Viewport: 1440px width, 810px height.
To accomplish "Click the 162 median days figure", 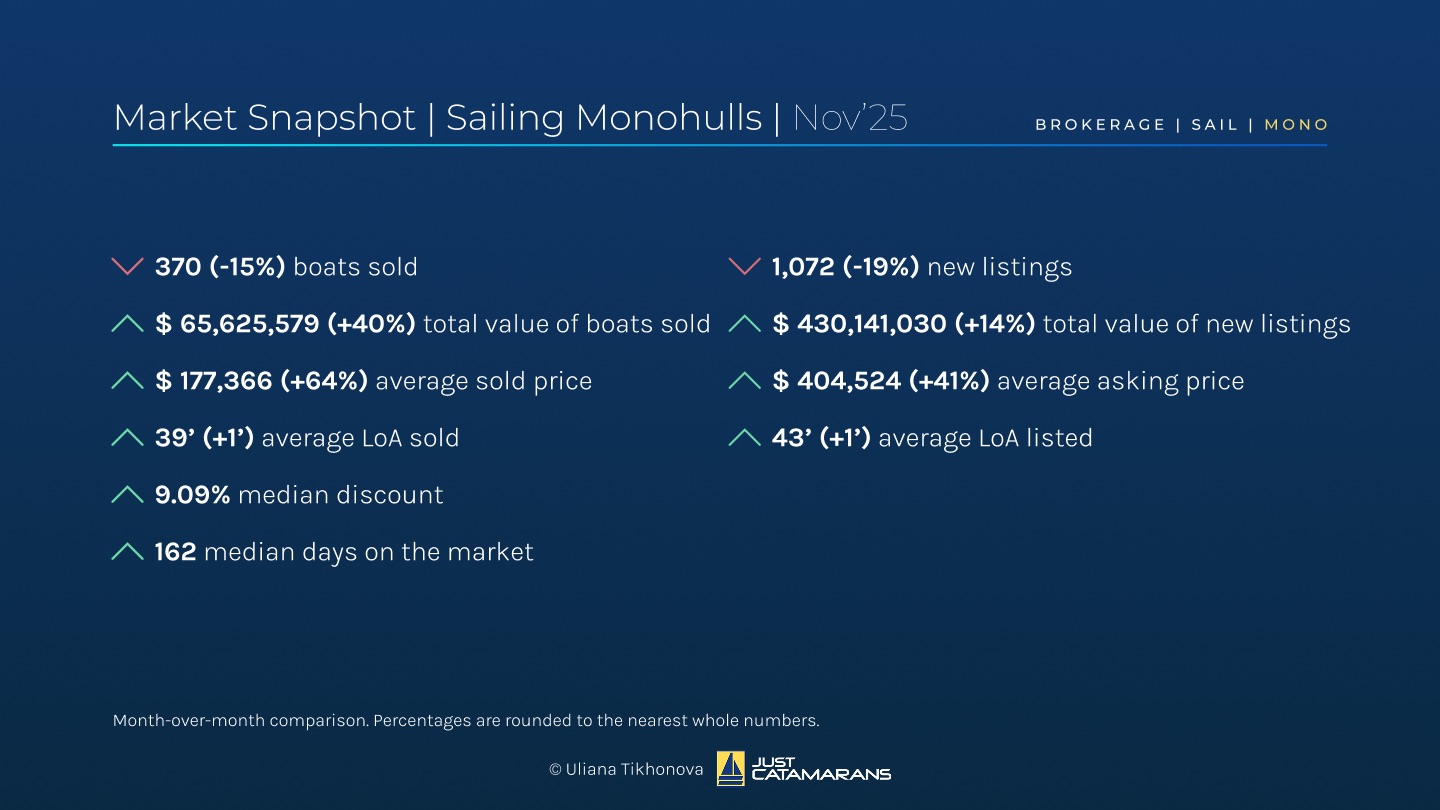I will tap(175, 552).
